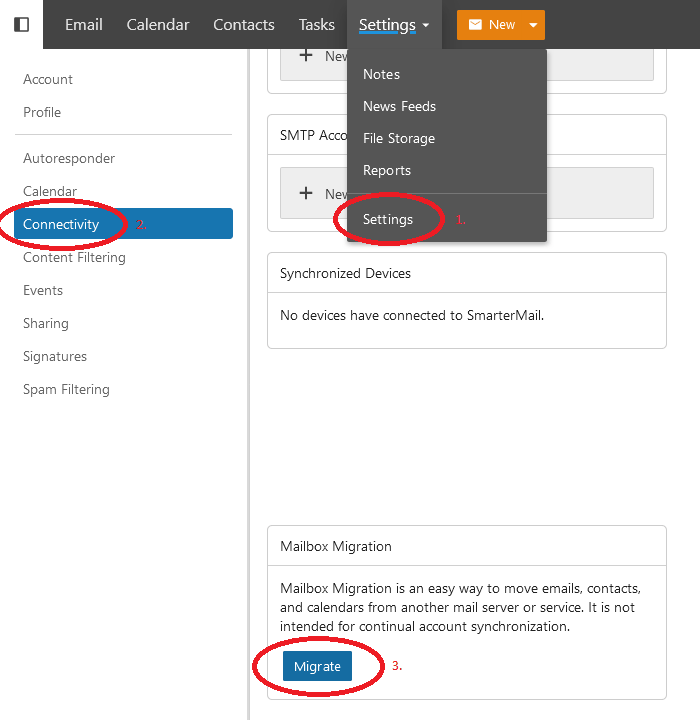The width and height of the screenshot is (700, 720).
Task: Open Events in the sidebar
Action: pos(43,291)
